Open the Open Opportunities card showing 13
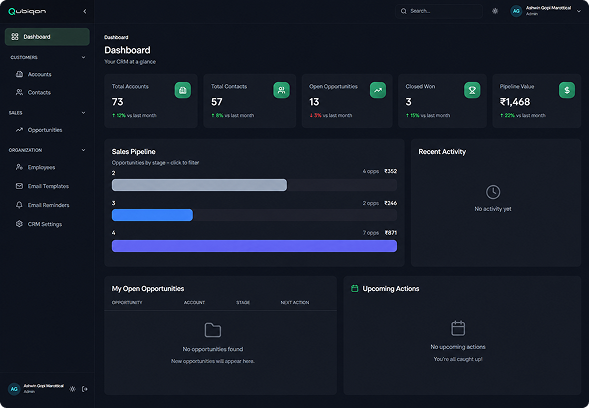 coord(347,101)
